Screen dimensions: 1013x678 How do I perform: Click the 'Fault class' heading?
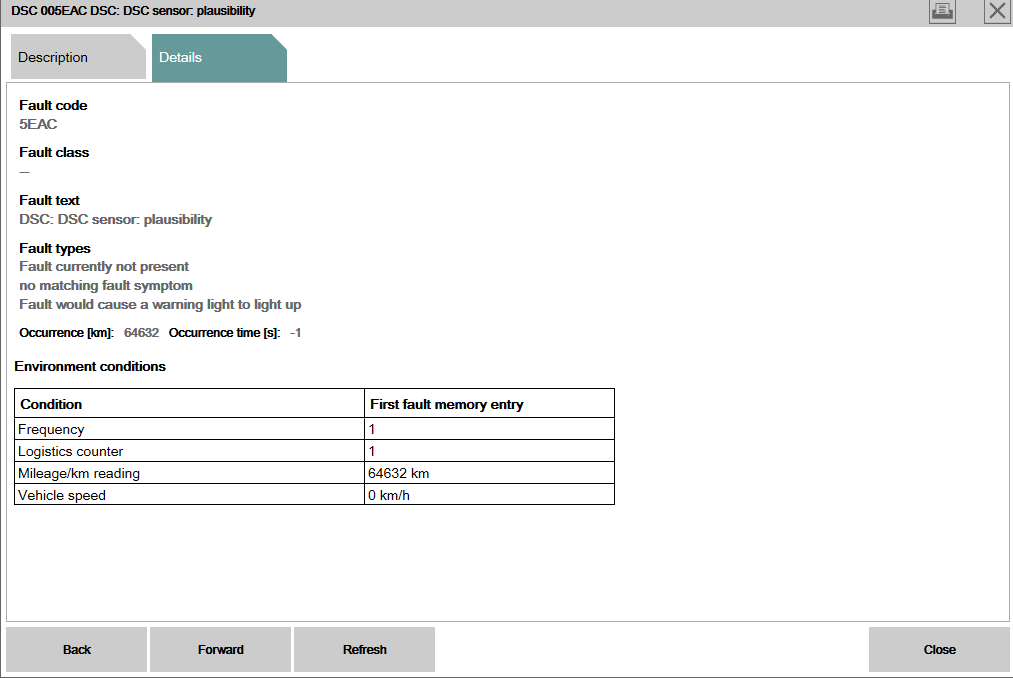pyautogui.click(x=54, y=153)
